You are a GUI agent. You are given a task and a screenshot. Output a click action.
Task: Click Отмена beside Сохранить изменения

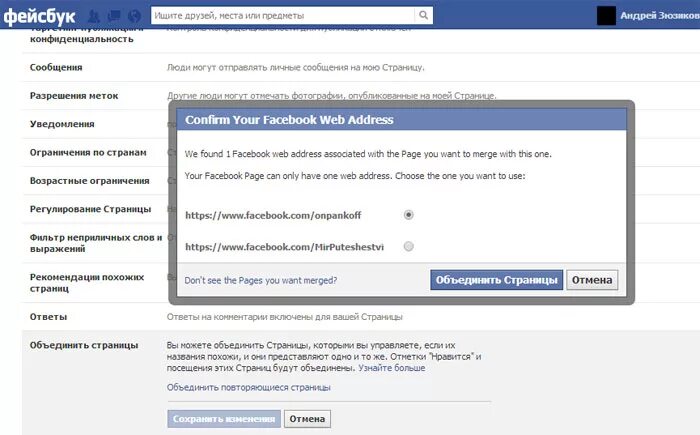coord(307,418)
